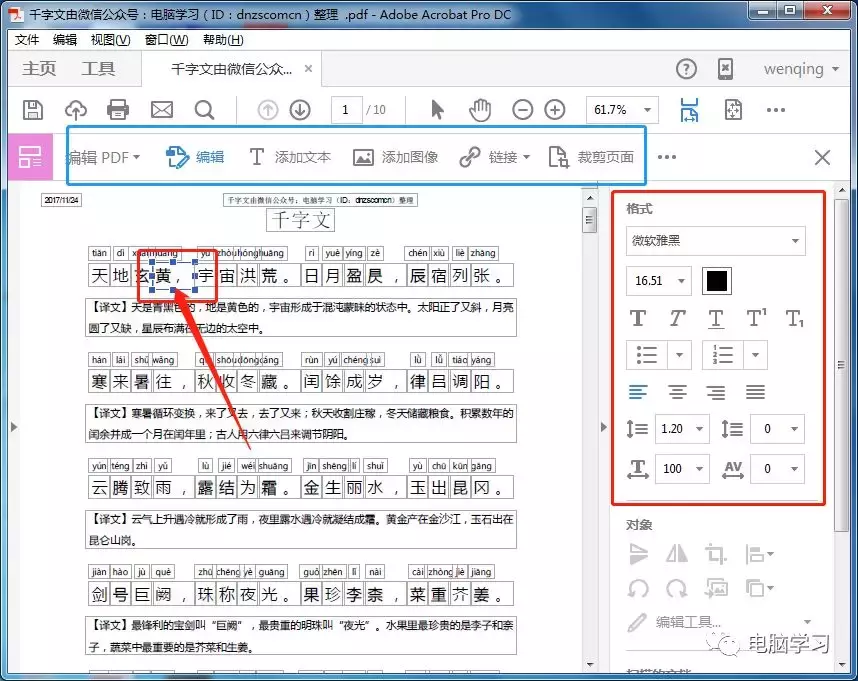Enable italic formatting for the text

[x=678, y=318]
